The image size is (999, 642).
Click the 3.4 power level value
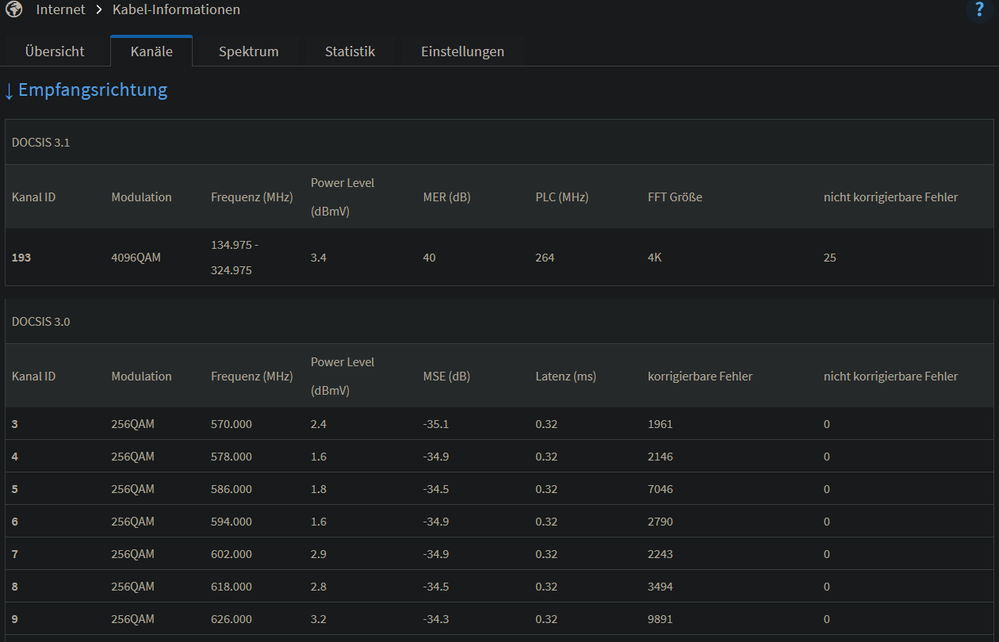tap(319, 257)
